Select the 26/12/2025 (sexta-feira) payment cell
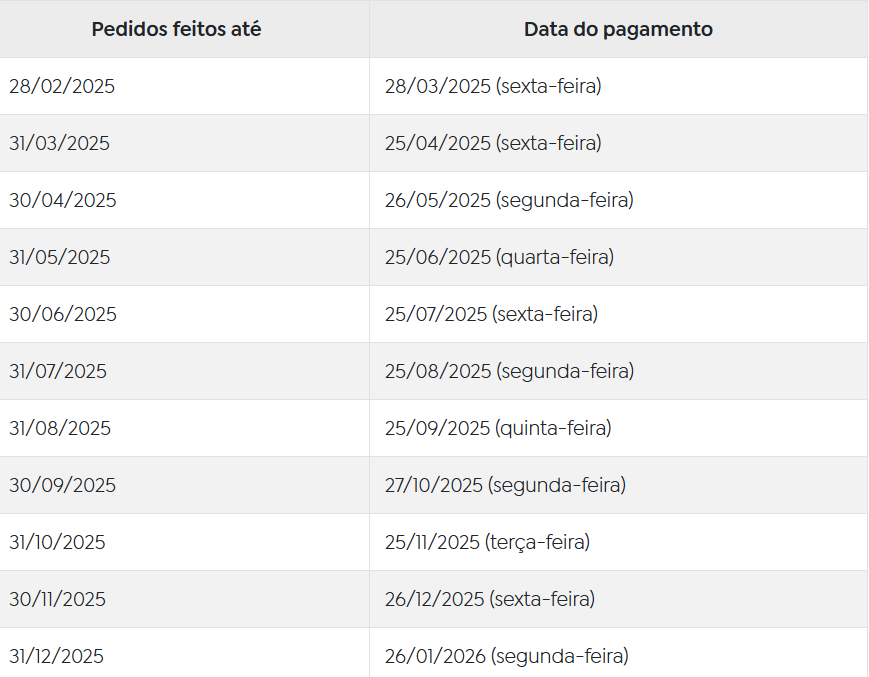The height and width of the screenshot is (677, 869). [x=618, y=599]
